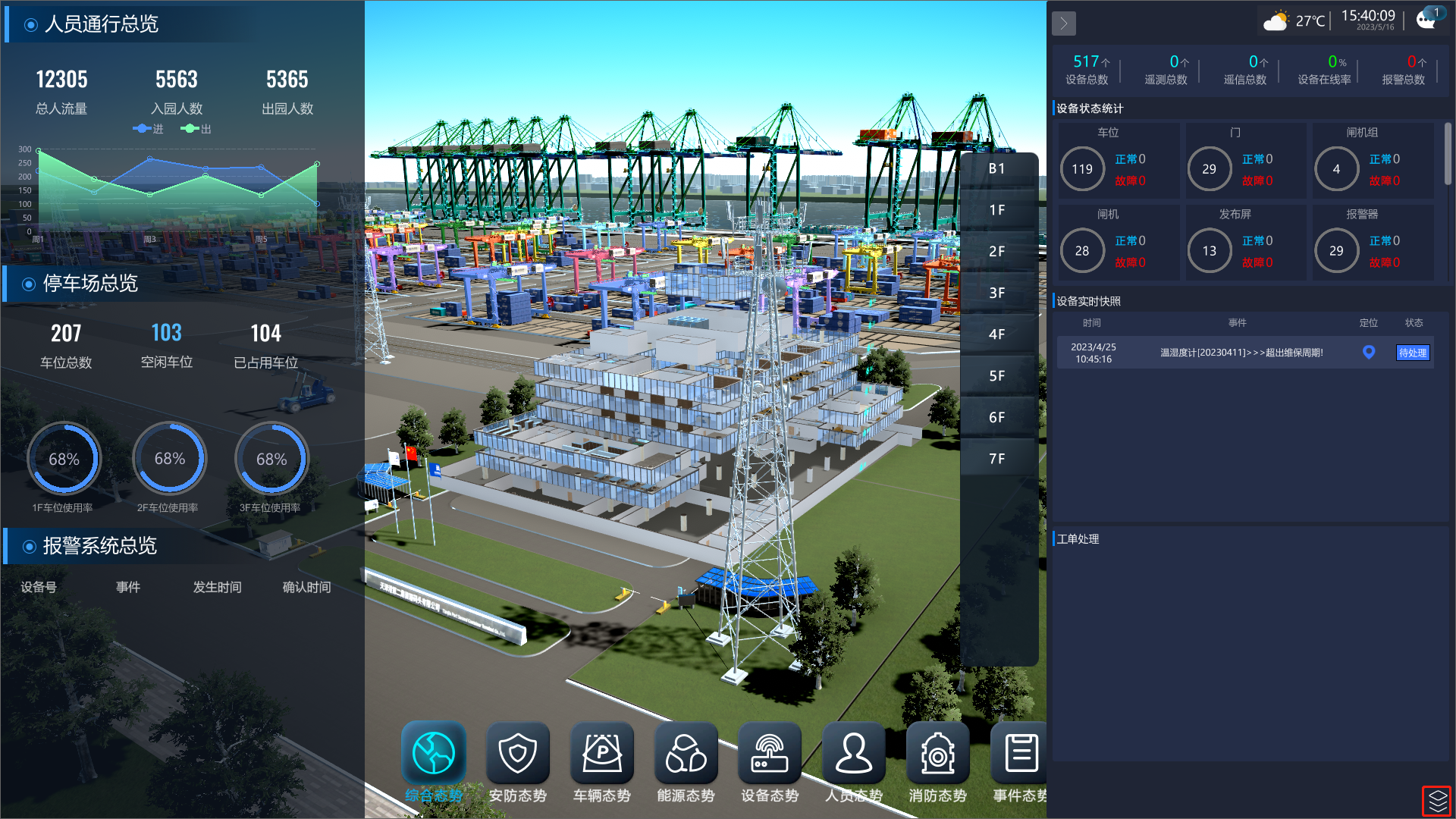Screen dimensions: 1456x819
Task: Click the layers icon at bottom right
Action: click(x=1437, y=801)
